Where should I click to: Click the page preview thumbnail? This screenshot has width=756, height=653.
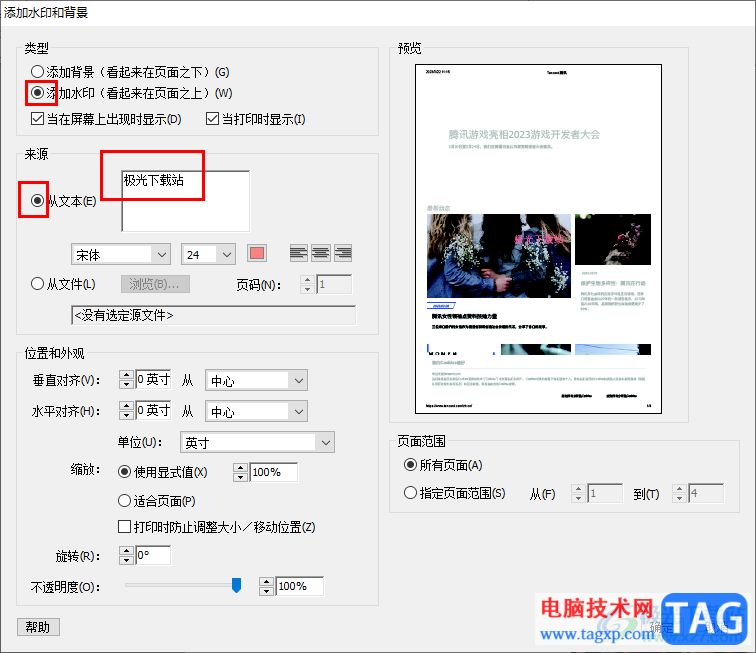tap(538, 239)
